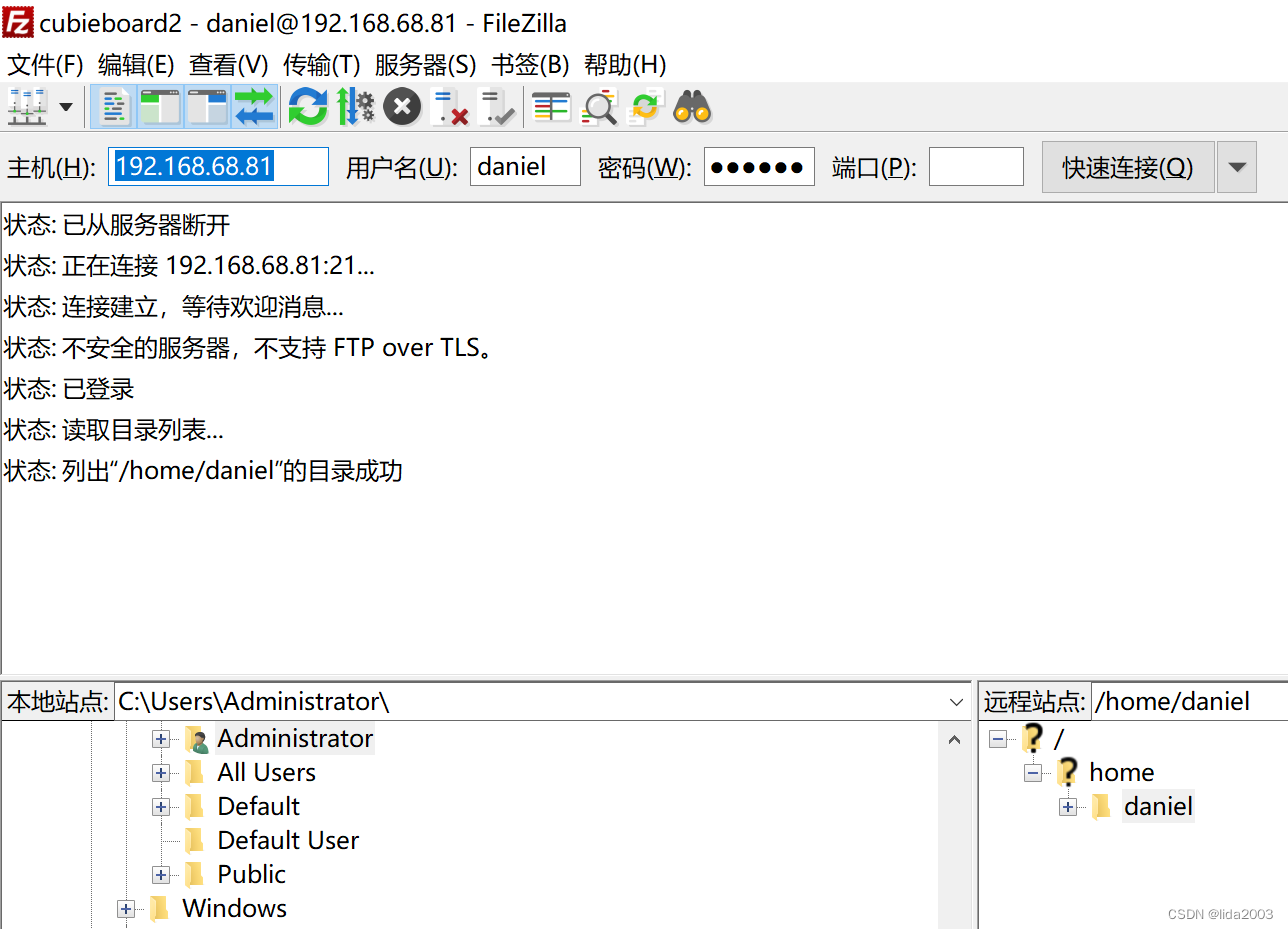
Task: Open the 服务器(S) menu
Action: click(x=425, y=65)
